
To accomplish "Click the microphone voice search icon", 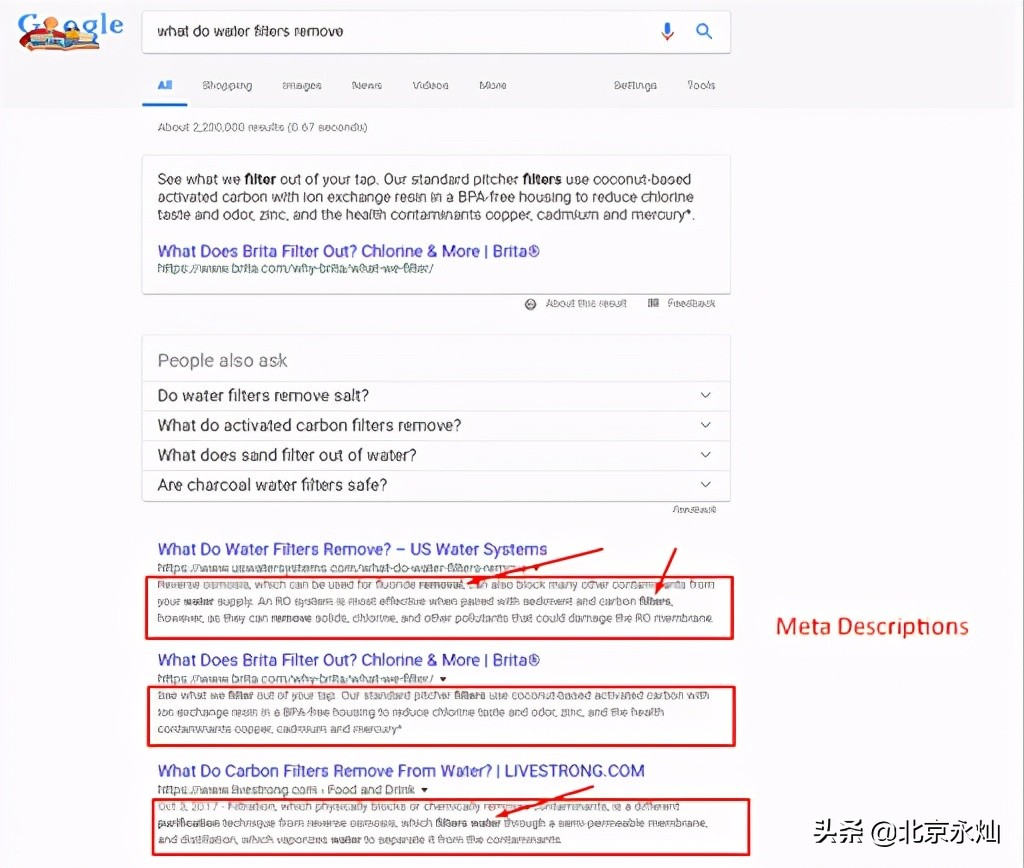I will [667, 32].
